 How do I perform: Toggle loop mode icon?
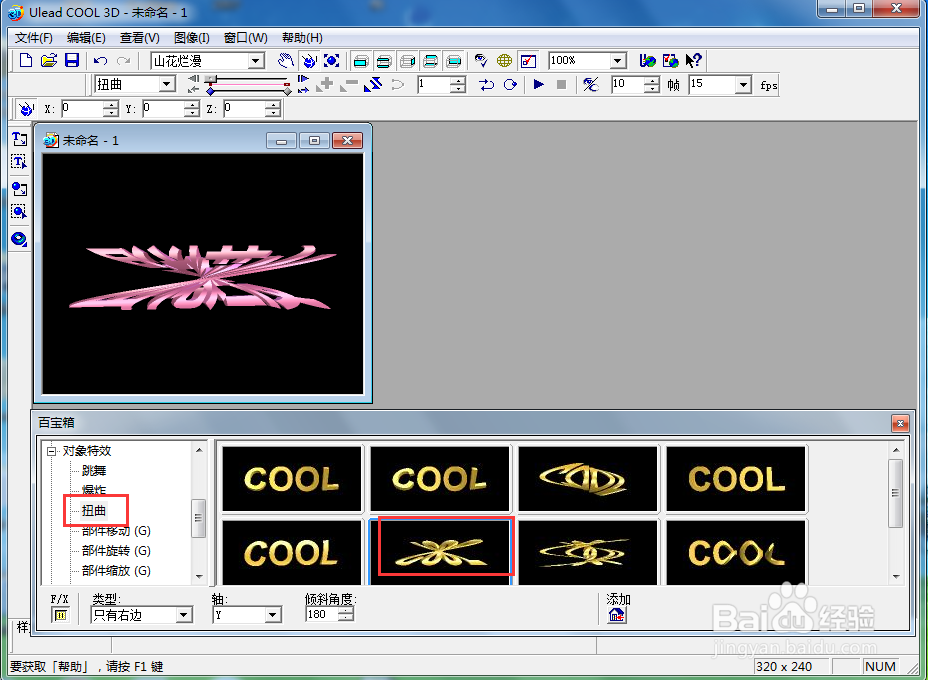click(510, 85)
